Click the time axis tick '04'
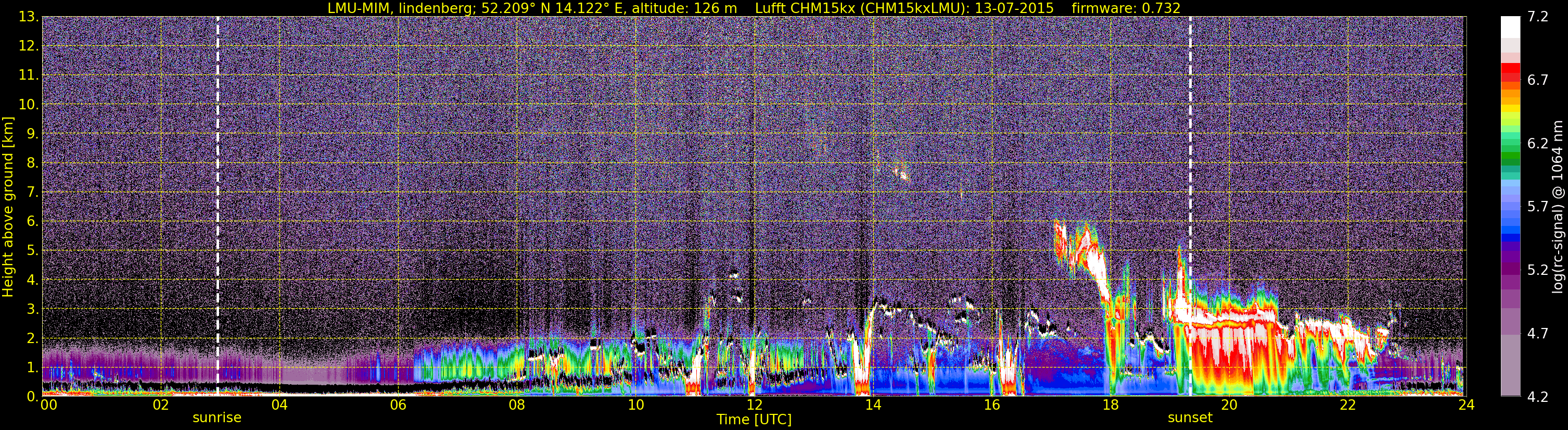 (x=279, y=405)
